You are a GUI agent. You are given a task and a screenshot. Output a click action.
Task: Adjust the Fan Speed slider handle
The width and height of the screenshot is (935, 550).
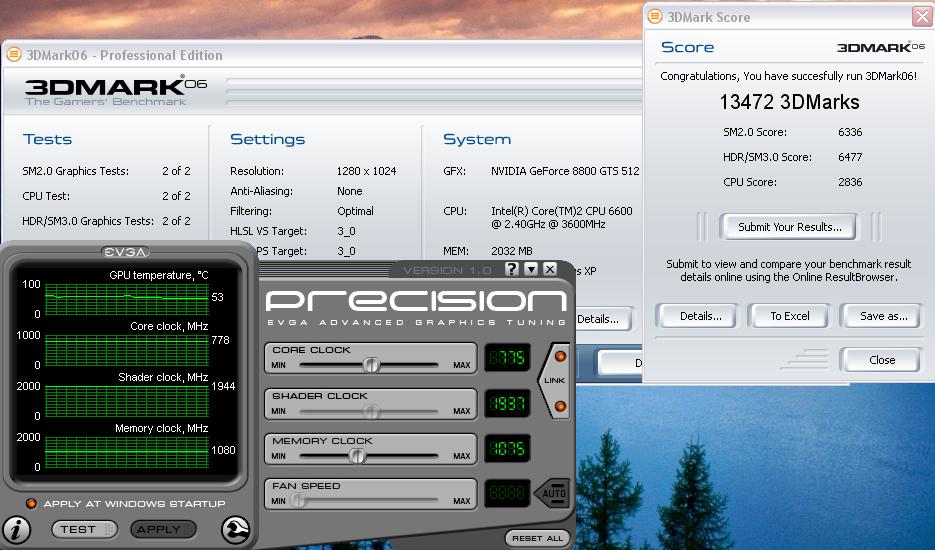[x=298, y=501]
